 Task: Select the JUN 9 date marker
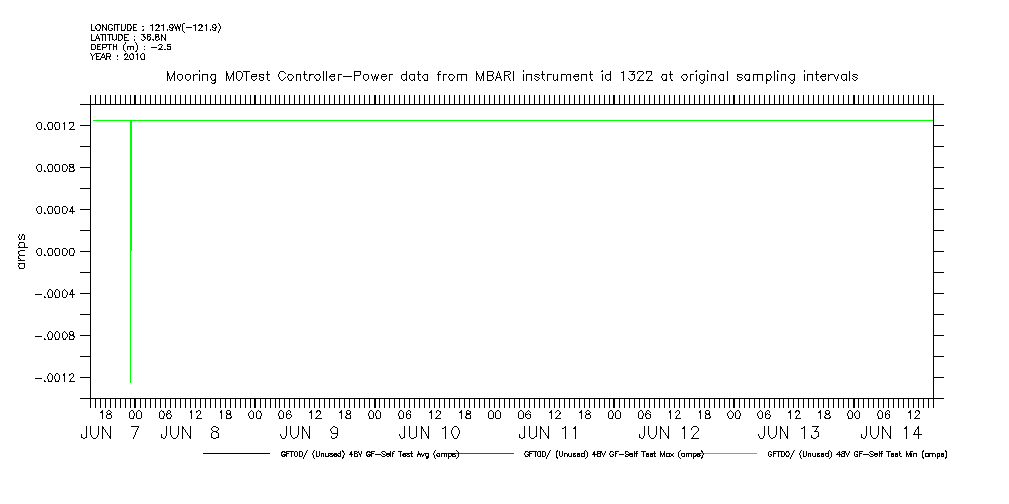click(x=310, y=433)
